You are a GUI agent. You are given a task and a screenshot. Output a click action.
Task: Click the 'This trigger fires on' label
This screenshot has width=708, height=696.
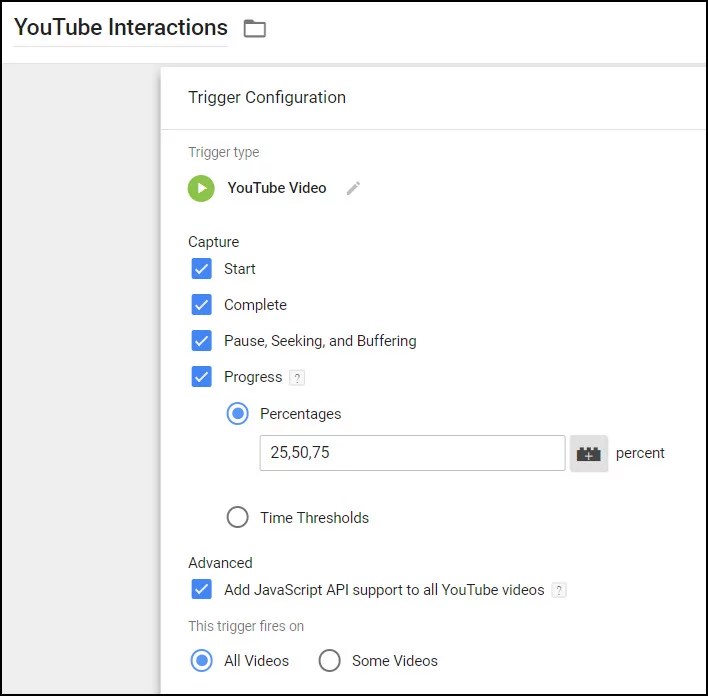246,626
